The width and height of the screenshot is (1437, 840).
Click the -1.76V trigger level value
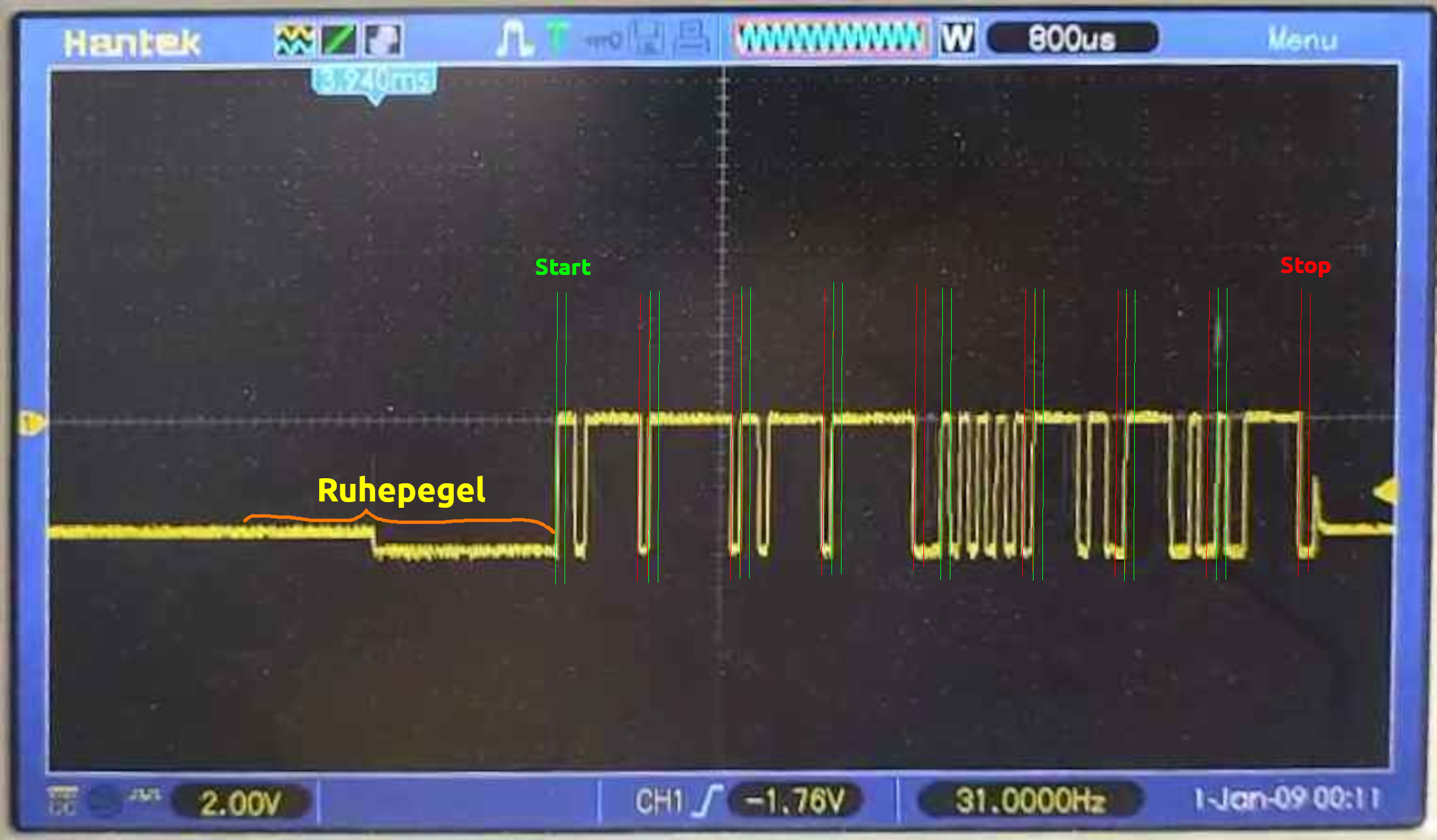[794, 801]
